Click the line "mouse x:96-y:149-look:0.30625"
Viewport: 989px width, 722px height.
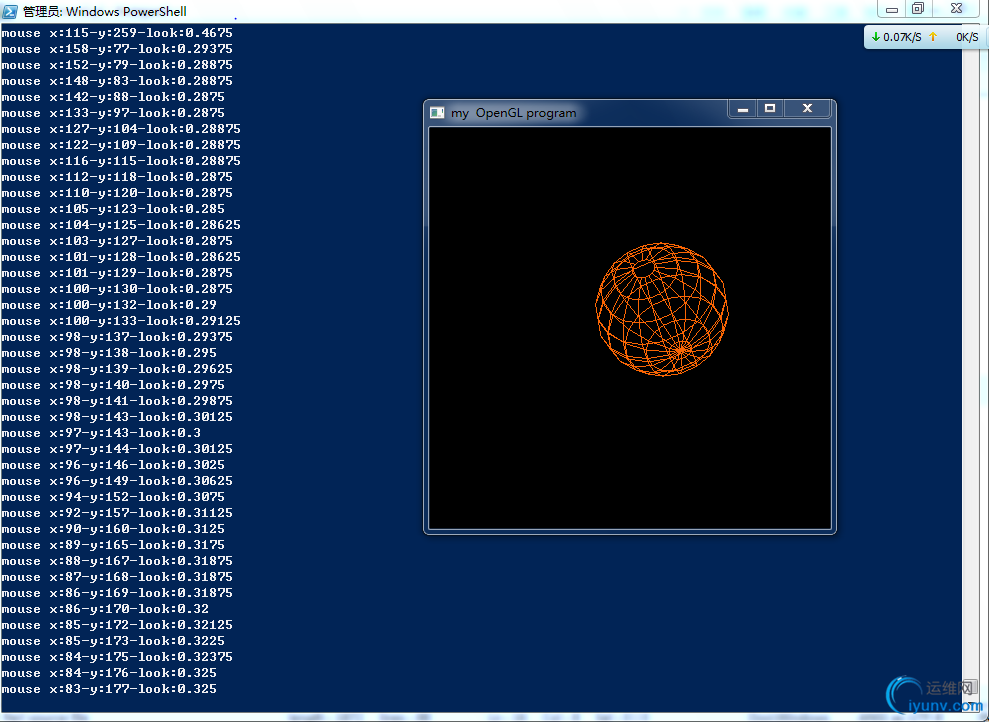point(117,481)
